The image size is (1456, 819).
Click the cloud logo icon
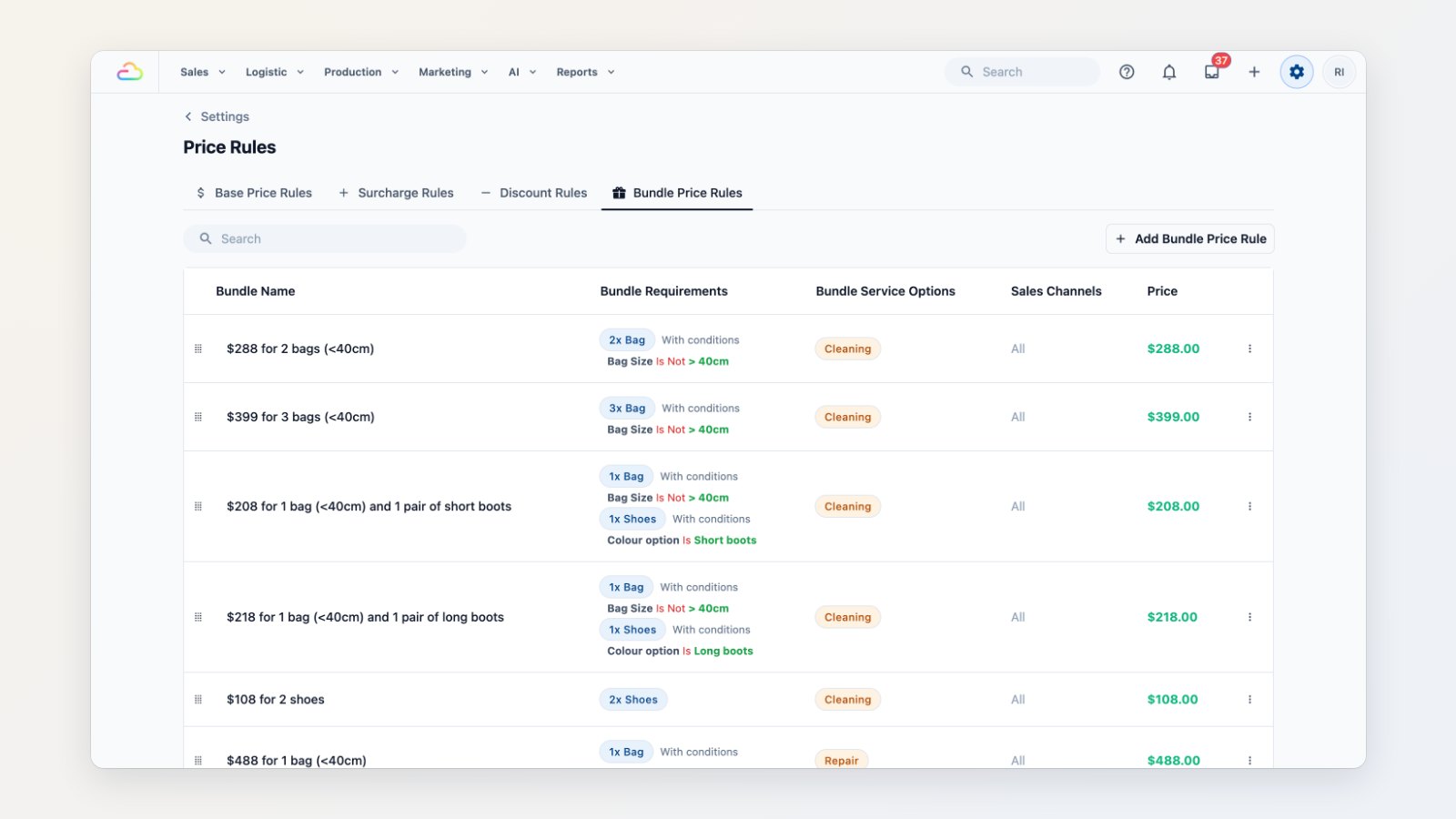[130, 72]
